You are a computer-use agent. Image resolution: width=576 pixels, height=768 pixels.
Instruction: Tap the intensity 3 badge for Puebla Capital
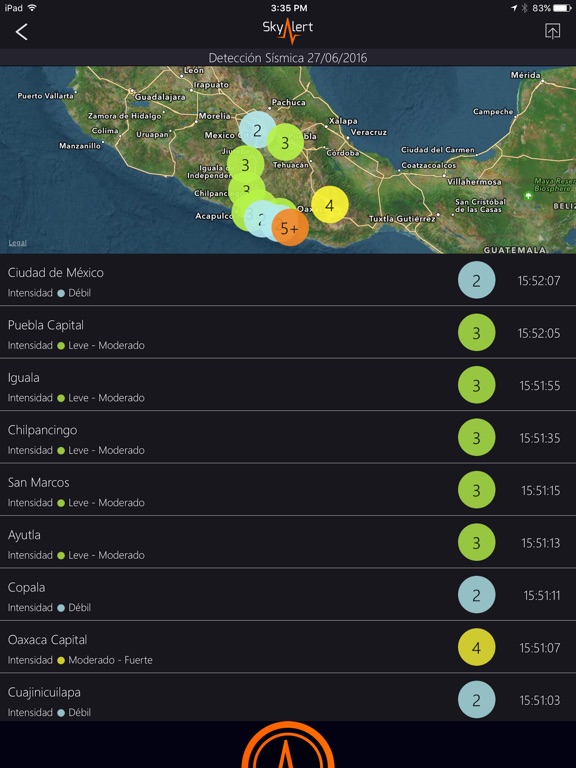[476, 333]
